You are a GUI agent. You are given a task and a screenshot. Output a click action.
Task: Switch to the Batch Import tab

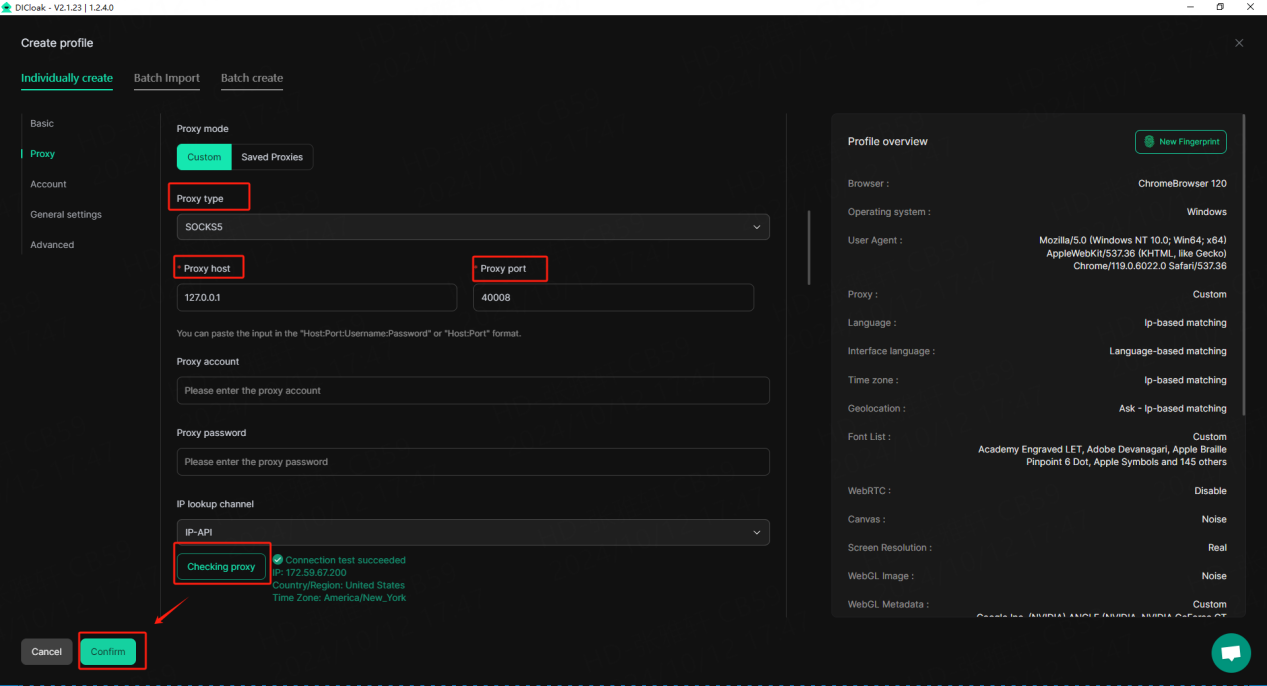(166, 78)
